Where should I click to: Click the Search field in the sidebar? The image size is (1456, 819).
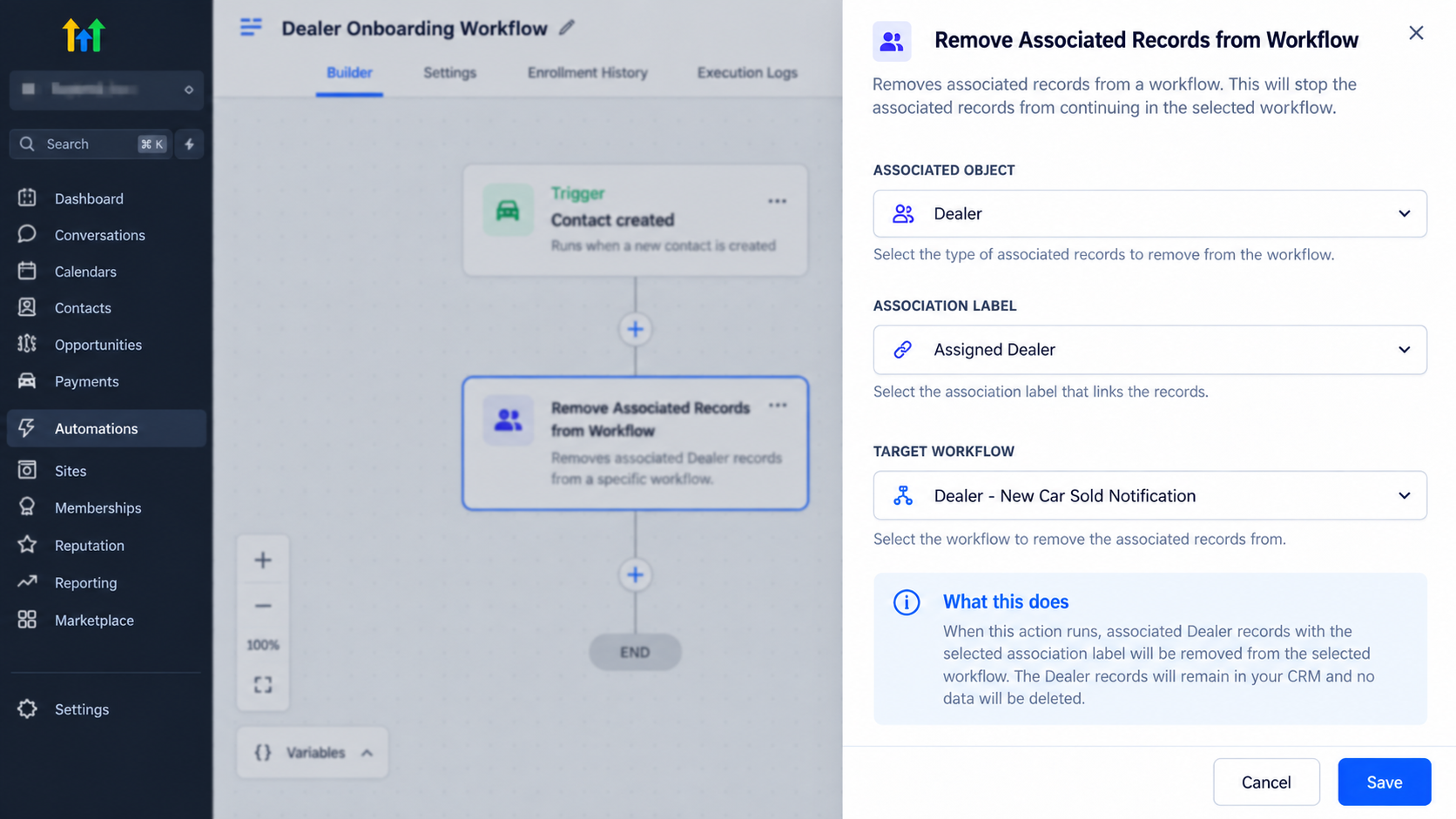point(90,144)
